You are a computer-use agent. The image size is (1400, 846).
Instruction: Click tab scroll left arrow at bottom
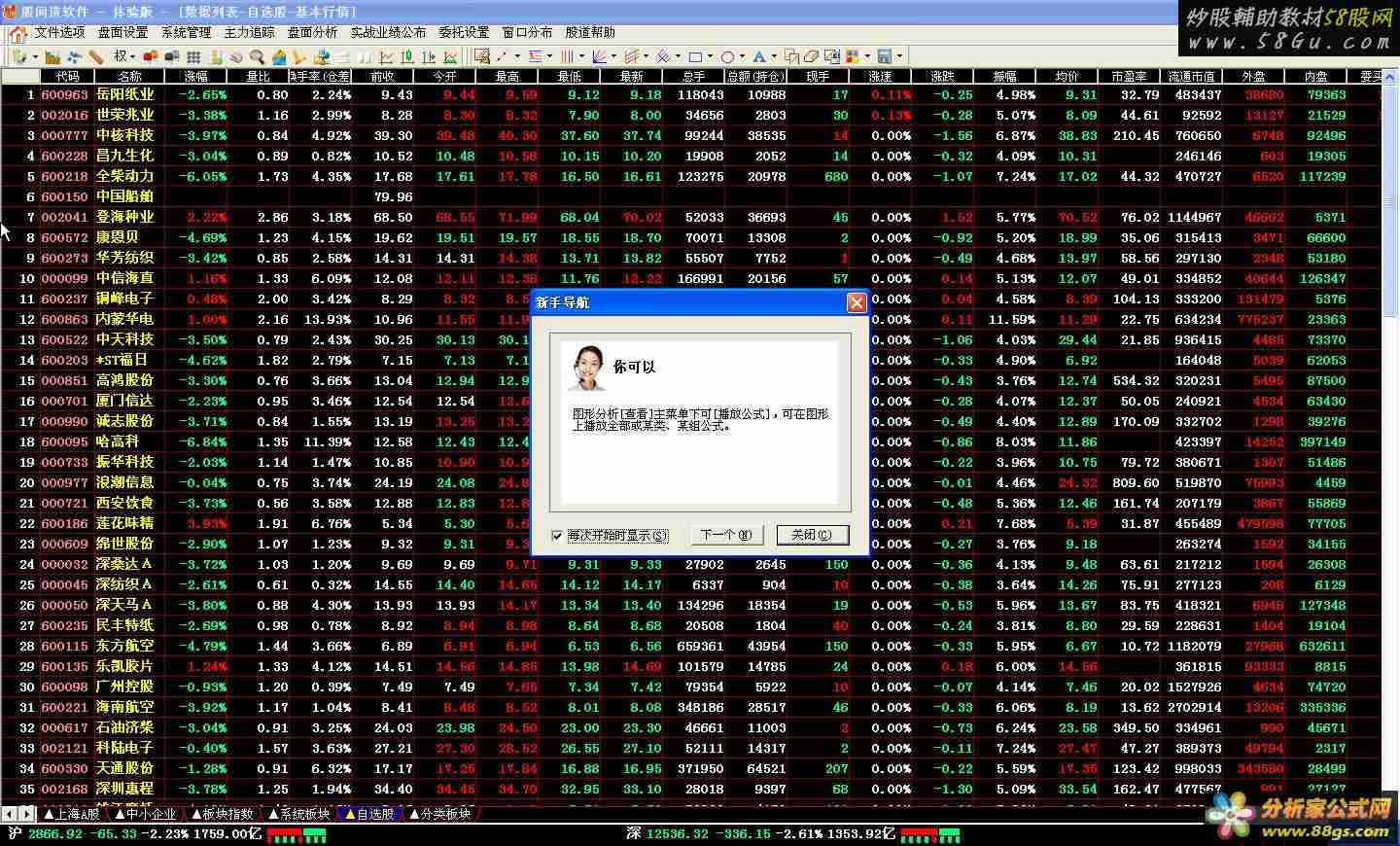8,814
